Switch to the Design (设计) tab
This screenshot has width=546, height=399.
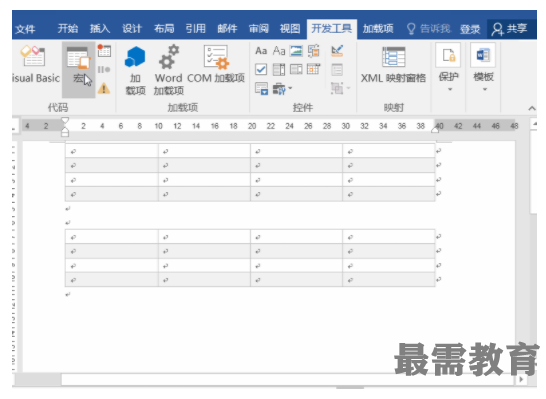coord(132,29)
